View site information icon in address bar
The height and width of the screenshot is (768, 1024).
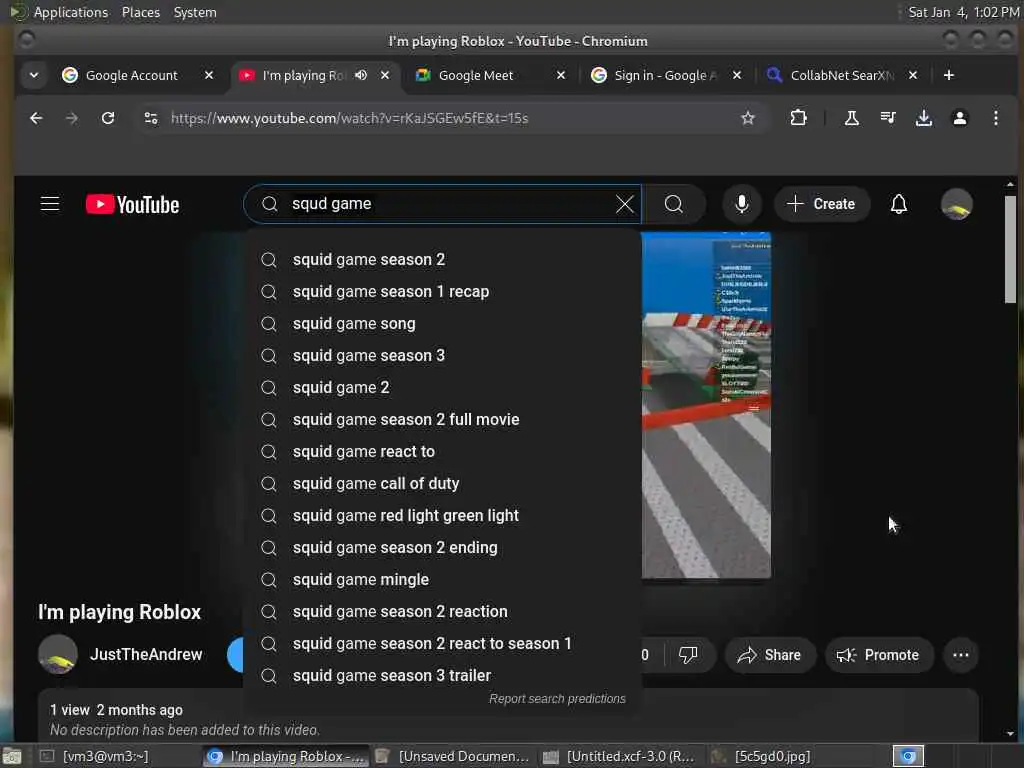151,118
